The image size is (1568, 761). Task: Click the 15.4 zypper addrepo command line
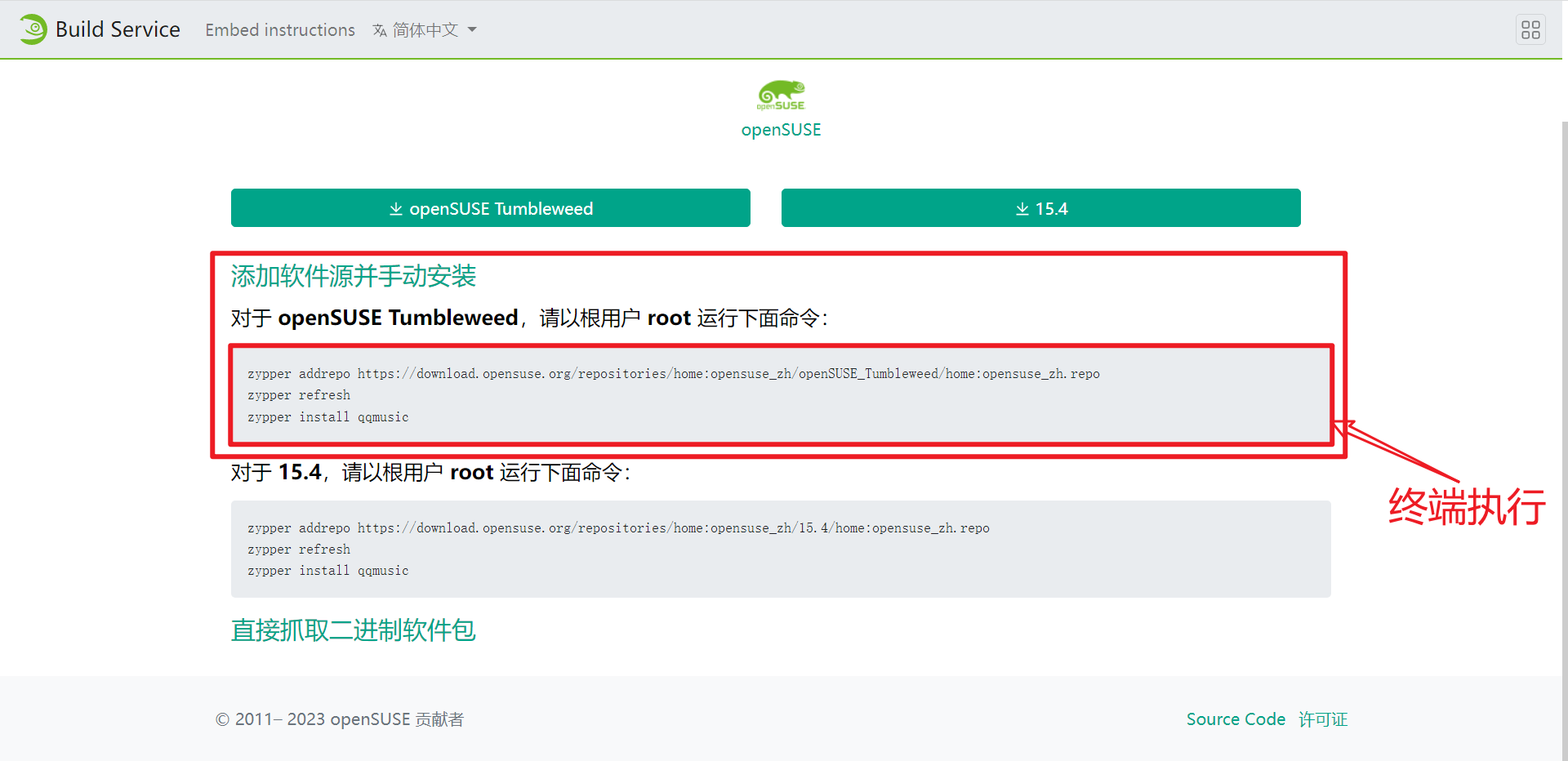[x=618, y=528]
